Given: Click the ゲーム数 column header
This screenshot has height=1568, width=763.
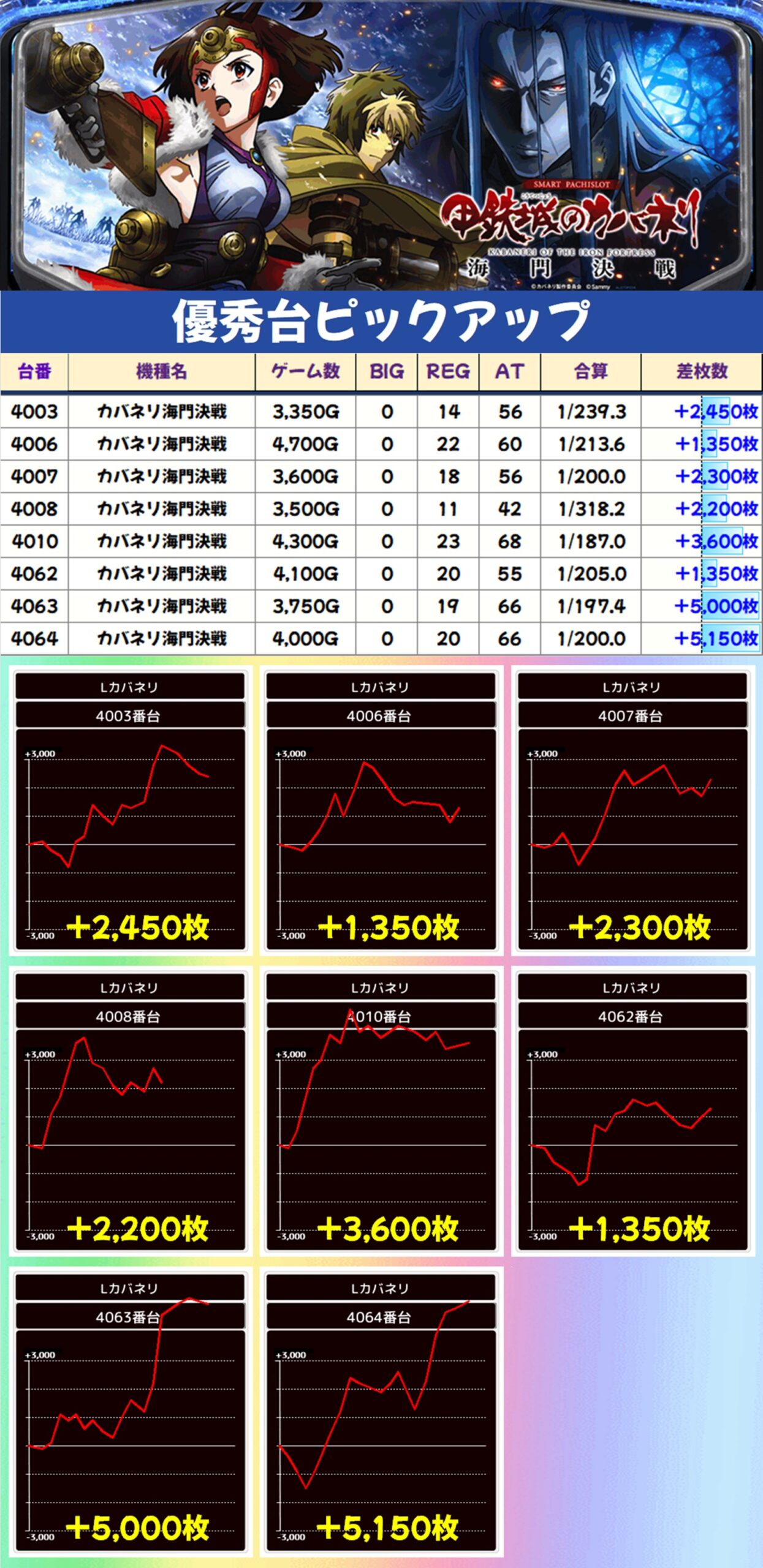Looking at the screenshot, I should tap(305, 371).
